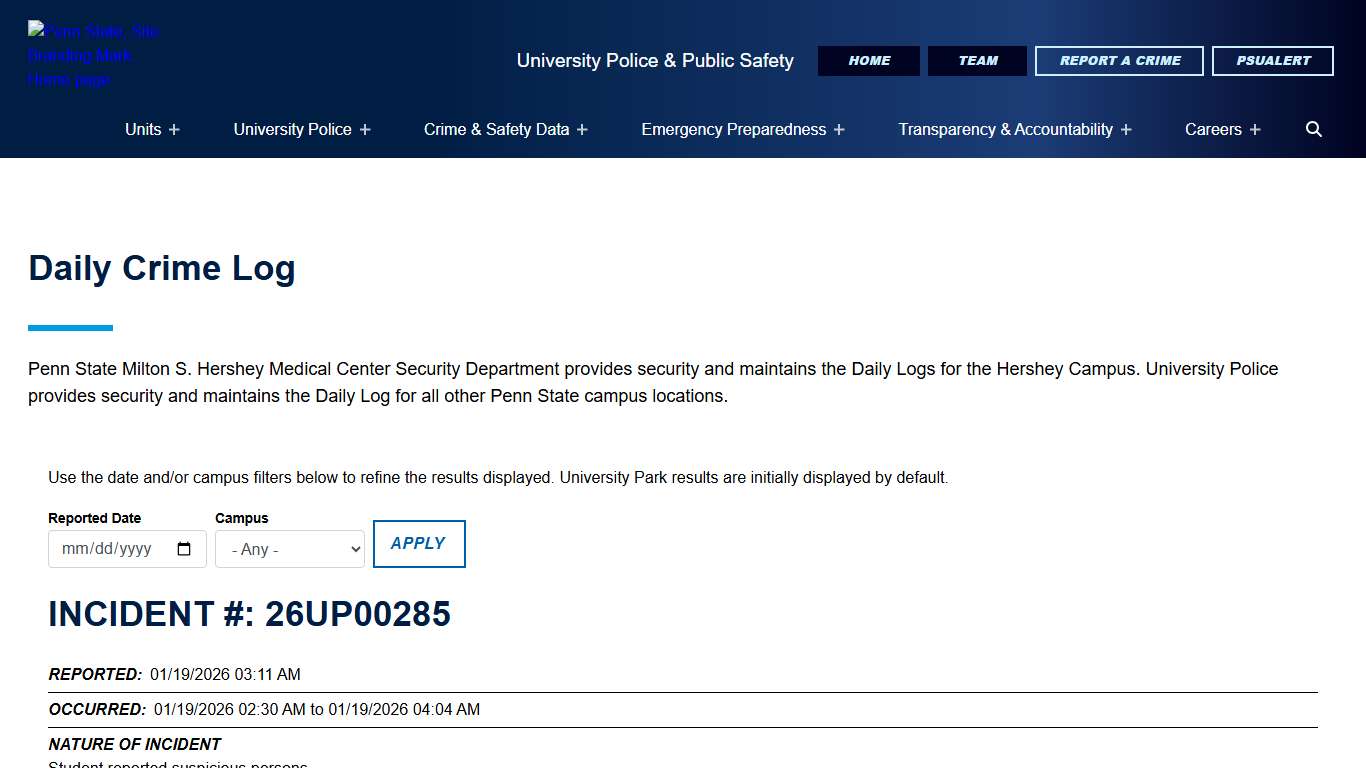The height and width of the screenshot is (768, 1366).
Task: Open the search icon in the navigation bar
Action: 1313,129
